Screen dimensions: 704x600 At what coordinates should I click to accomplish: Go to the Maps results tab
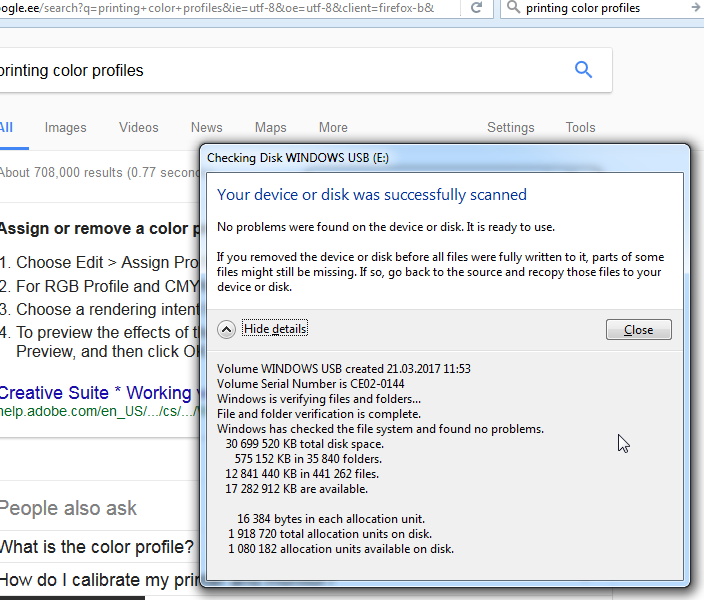pyautogui.click(x=270, y=127)
